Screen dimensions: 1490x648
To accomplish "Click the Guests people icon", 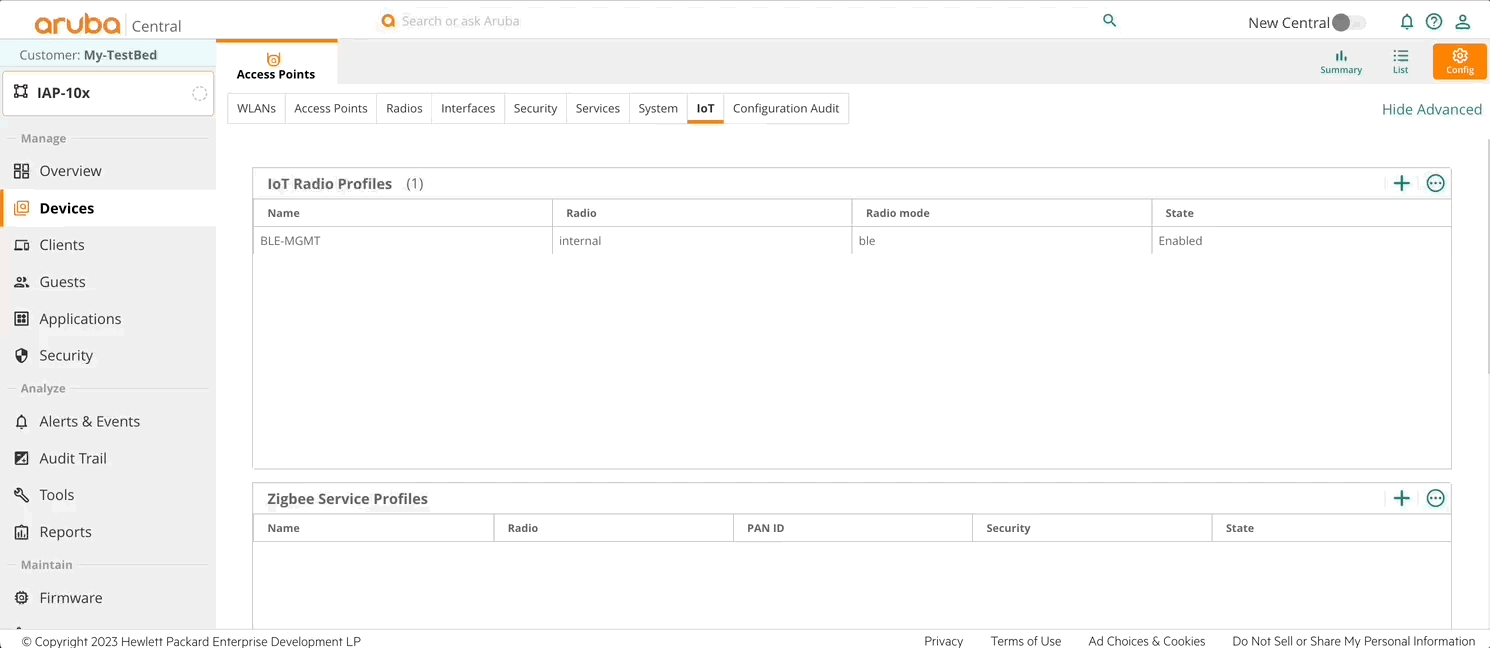I will click(22, 282).
